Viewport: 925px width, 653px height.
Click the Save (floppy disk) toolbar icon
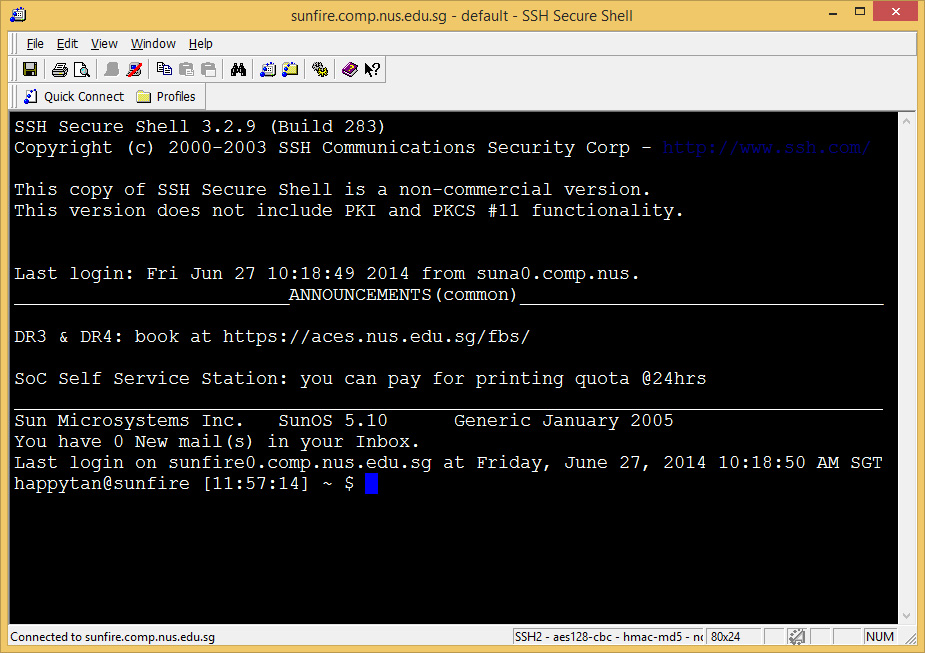point(30,70)
